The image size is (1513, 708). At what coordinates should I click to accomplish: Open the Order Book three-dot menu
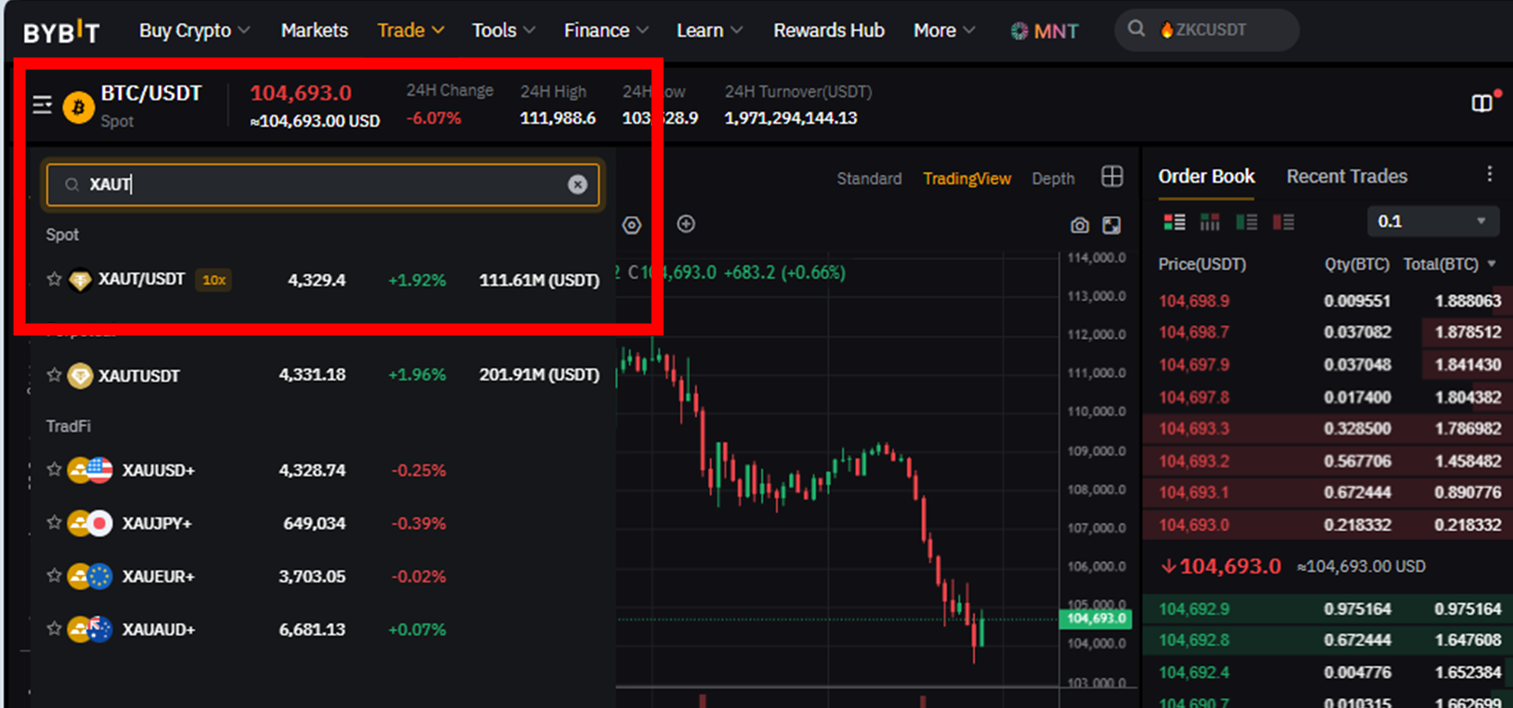point(1491,174)
